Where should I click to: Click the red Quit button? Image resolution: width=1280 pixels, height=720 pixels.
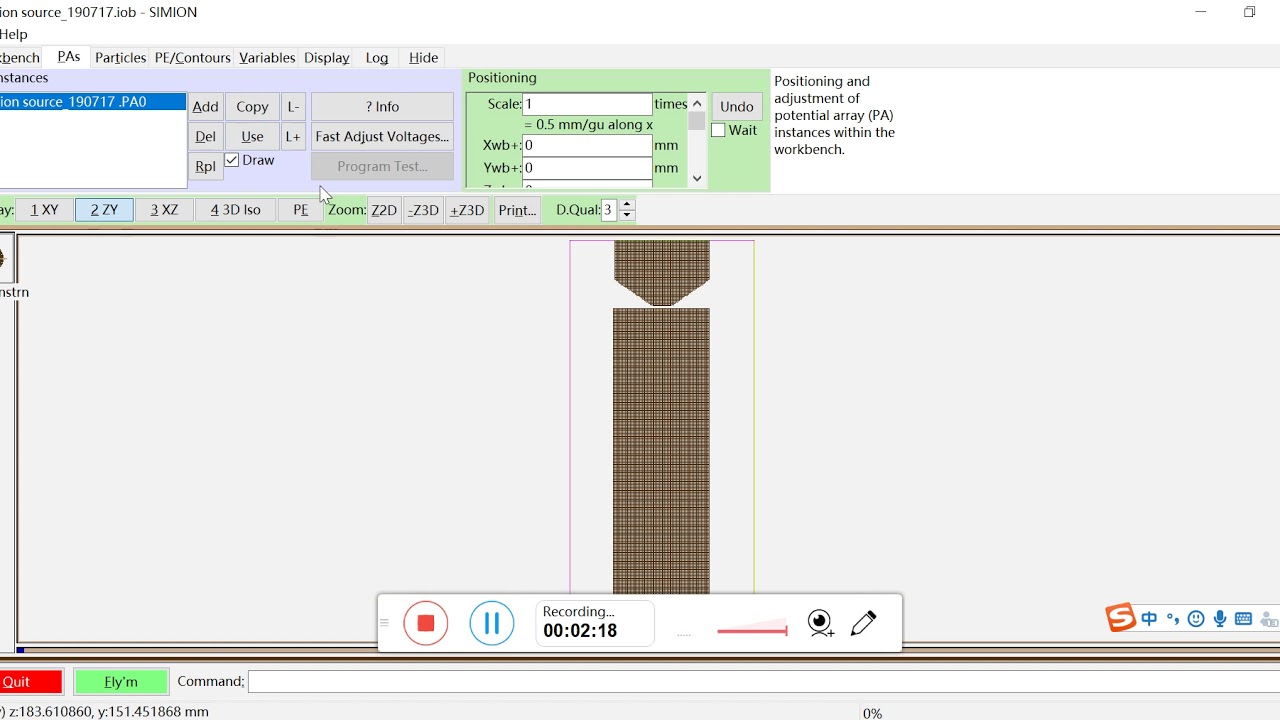click(x=30, y=682)
